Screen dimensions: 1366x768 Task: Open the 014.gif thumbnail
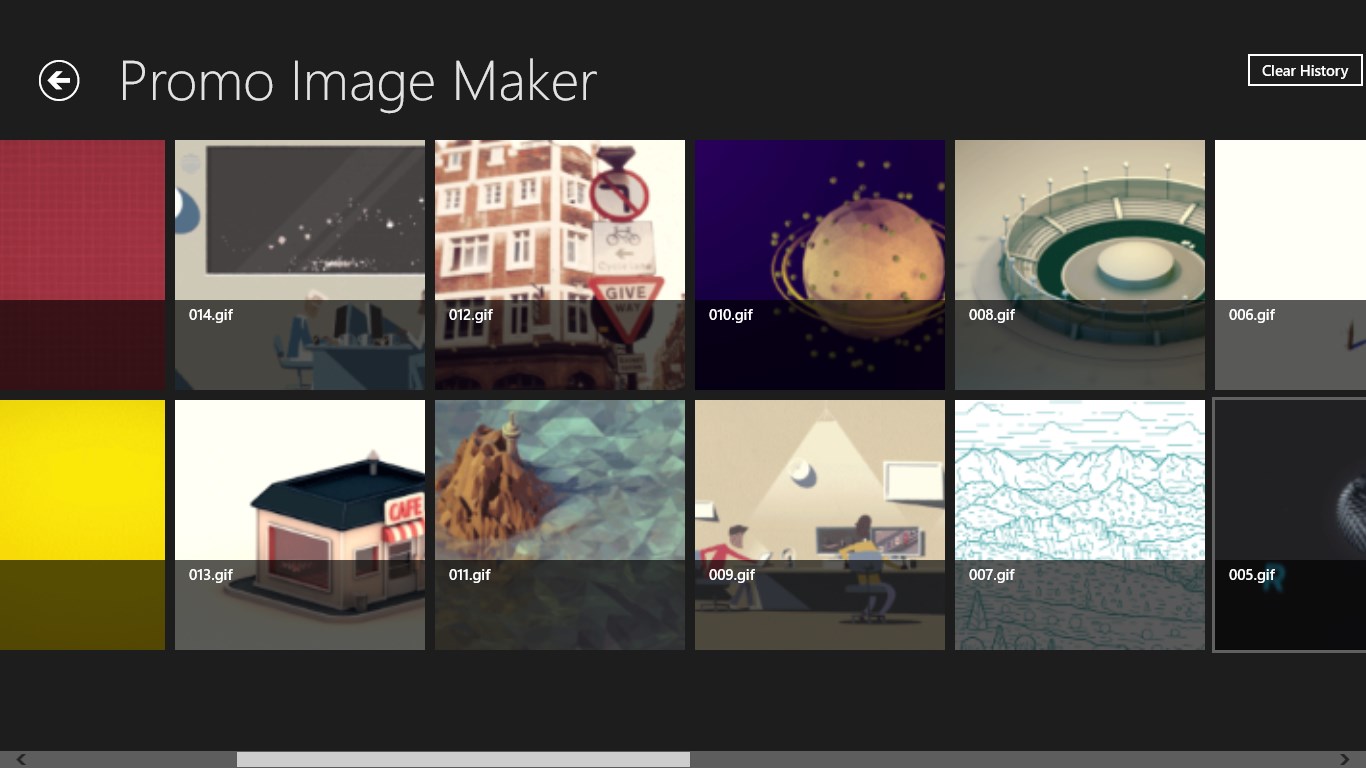tap(300, 265)
